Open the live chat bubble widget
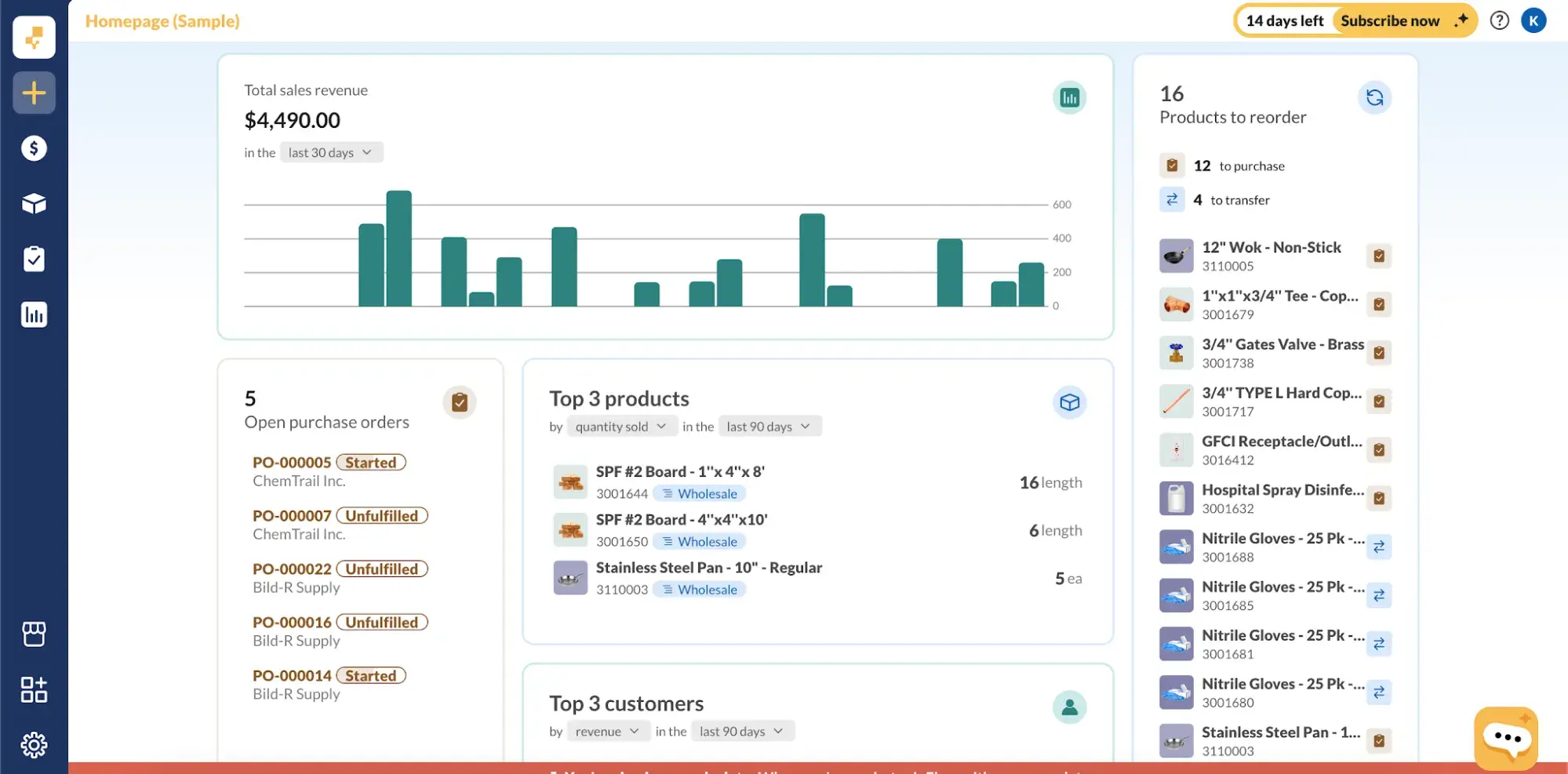Screen dimensions: 1568x774 tap(1505, 738)
